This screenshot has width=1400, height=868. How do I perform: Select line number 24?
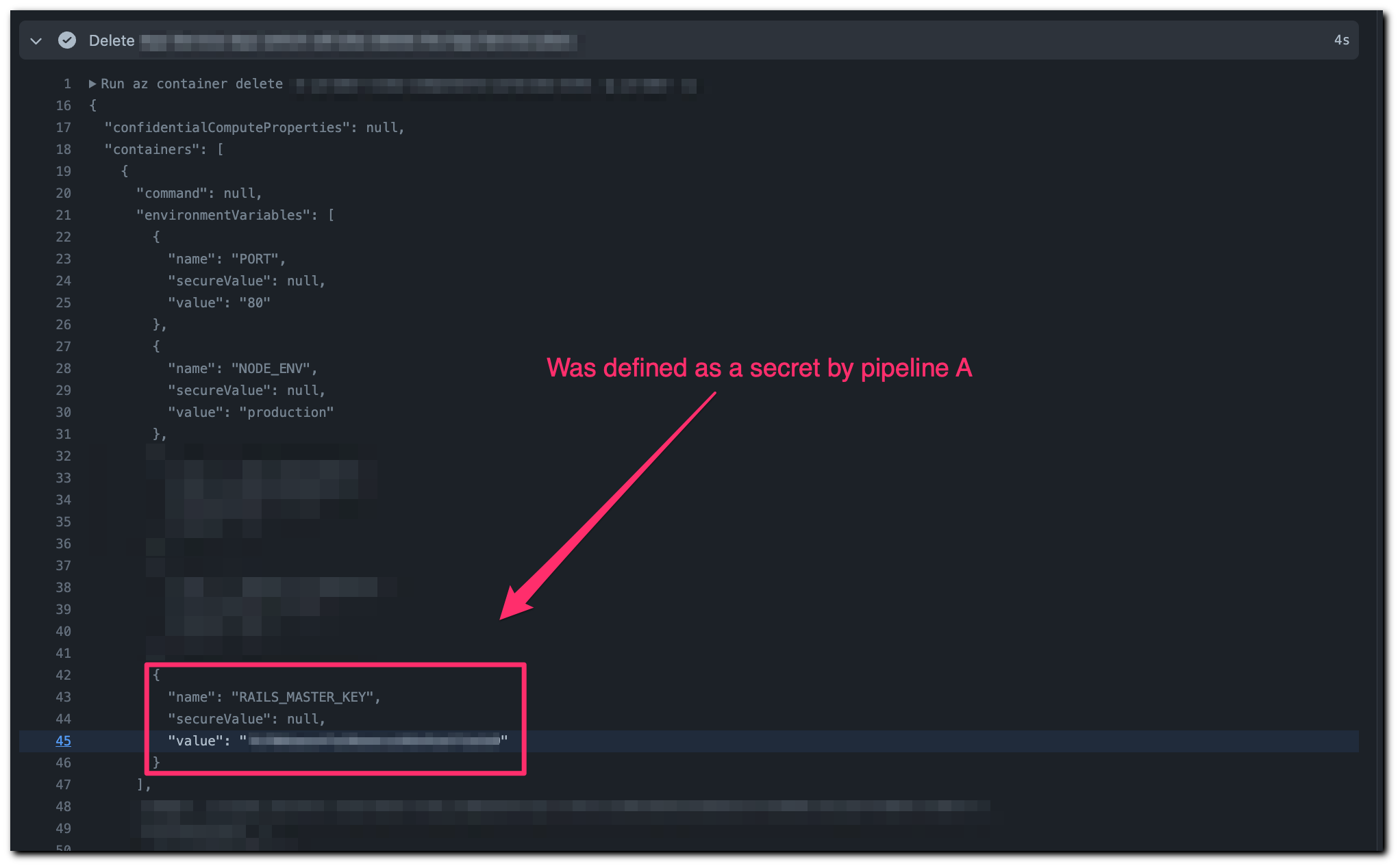(64, 281)
